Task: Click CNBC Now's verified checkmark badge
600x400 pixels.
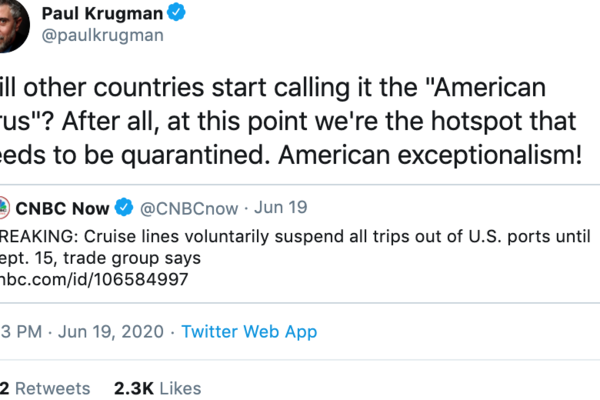Action: pos(125,208)
